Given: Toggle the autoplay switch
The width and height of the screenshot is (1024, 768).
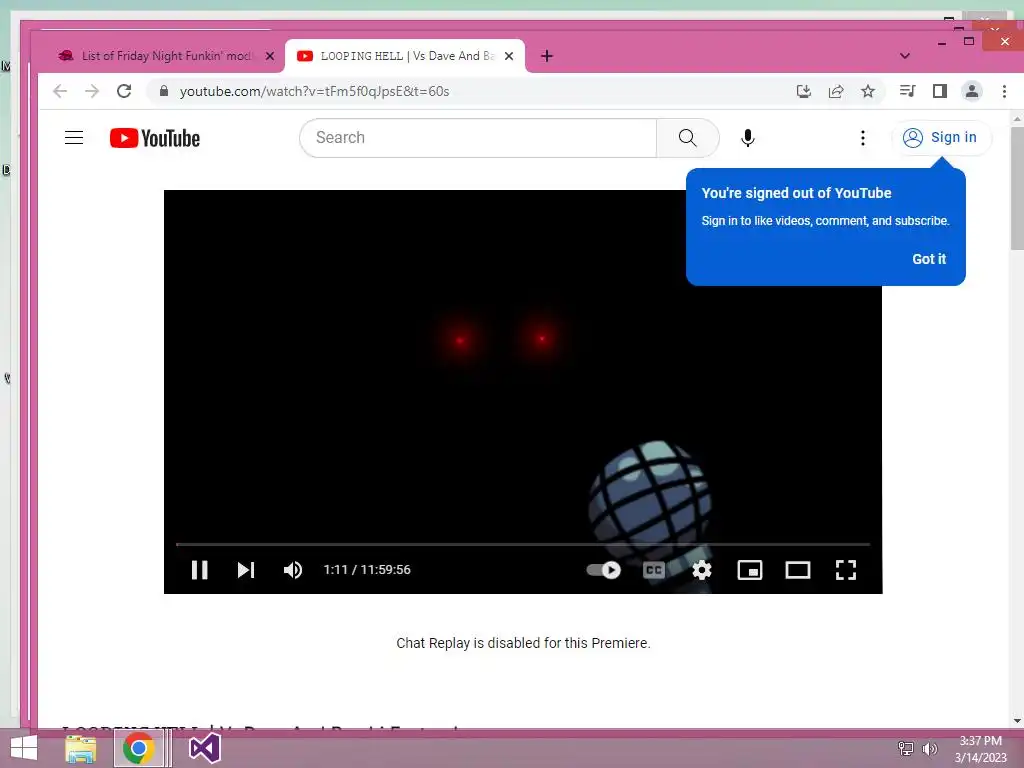Looking at the screenshot, I should coord(603,570).
